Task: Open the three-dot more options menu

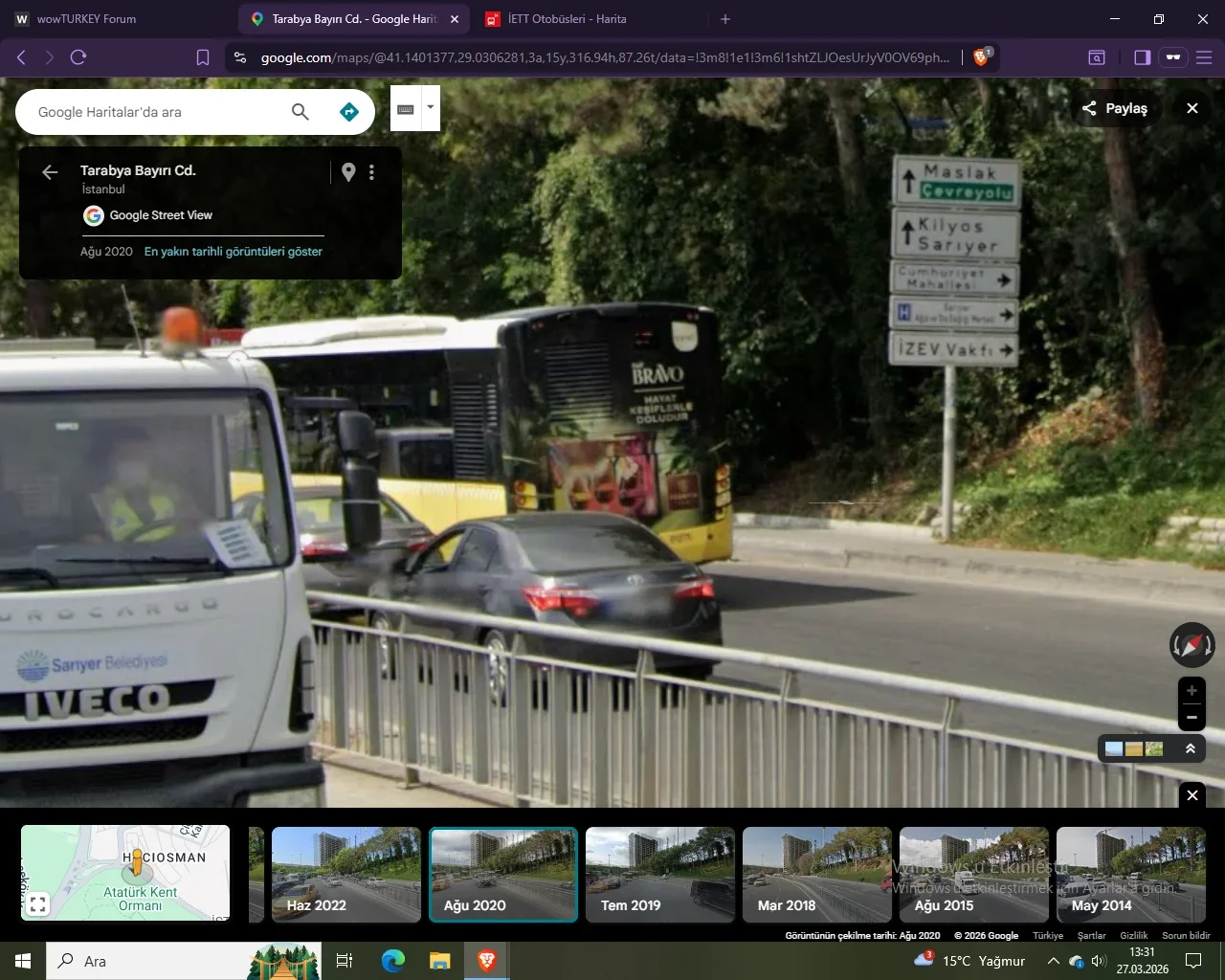Action: pos(371,172)
